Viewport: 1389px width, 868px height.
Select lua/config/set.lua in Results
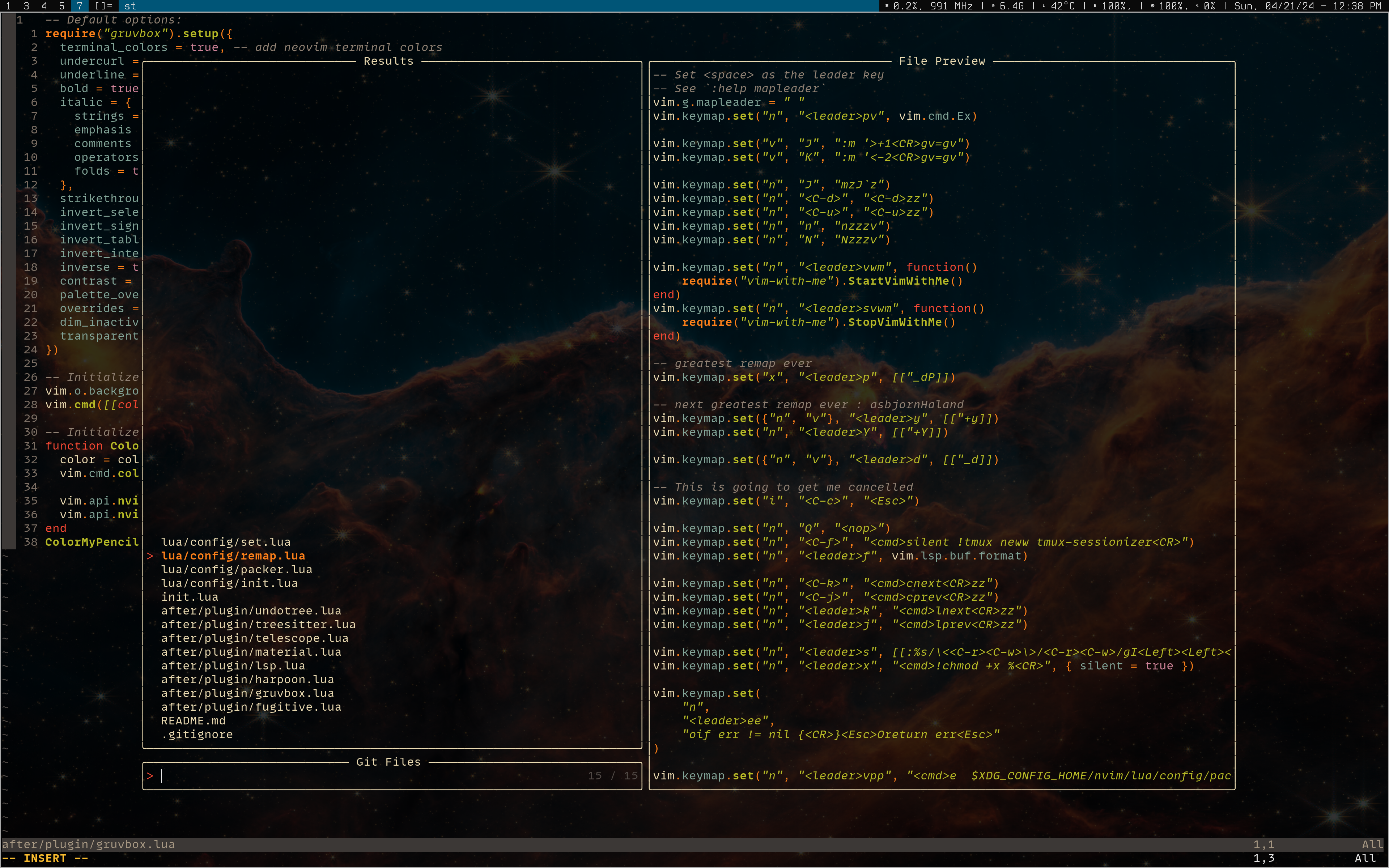pyautogui.click(x=226, y=542)
